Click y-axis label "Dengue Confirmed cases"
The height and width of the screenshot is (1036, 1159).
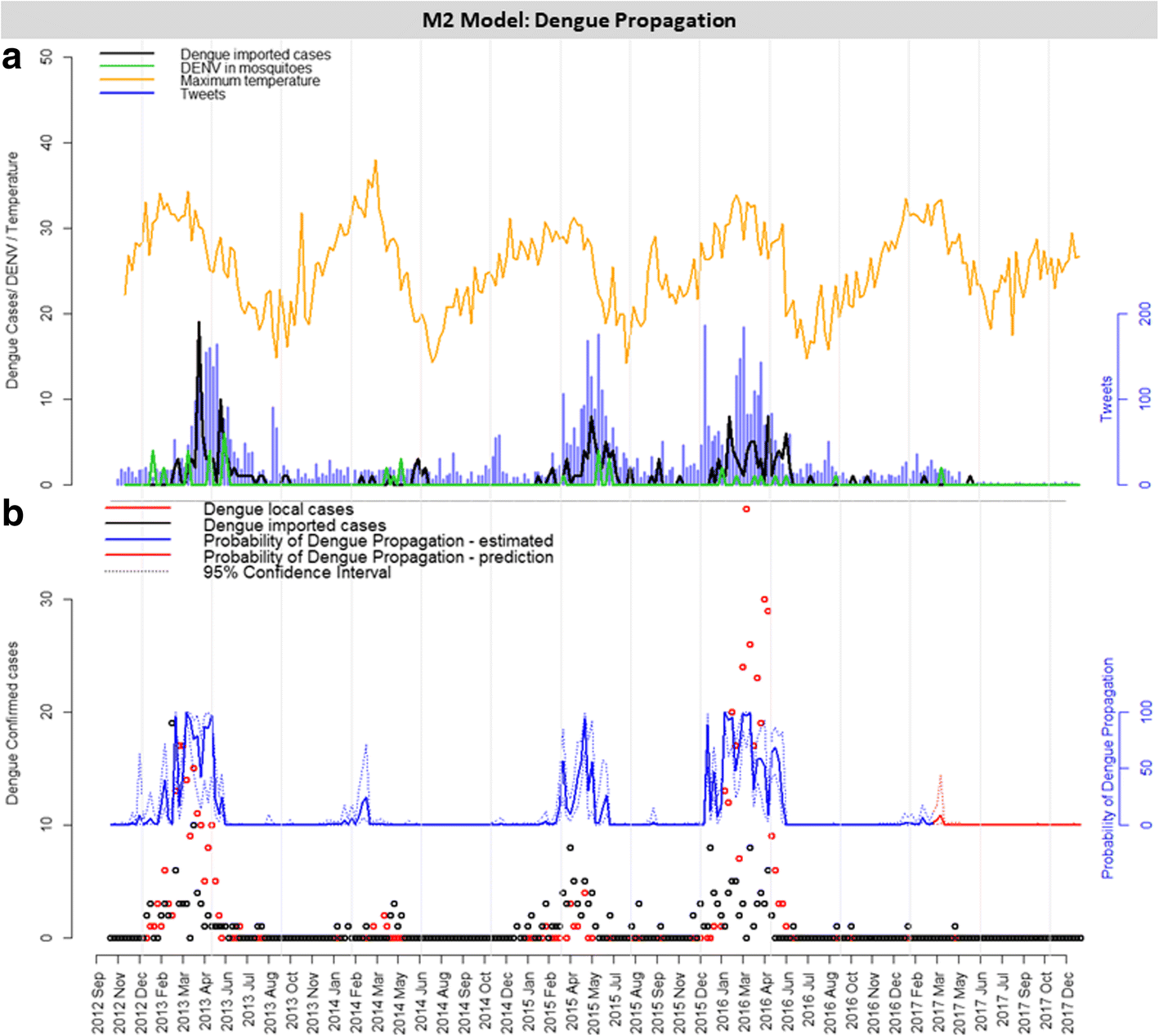click(12, 723)
